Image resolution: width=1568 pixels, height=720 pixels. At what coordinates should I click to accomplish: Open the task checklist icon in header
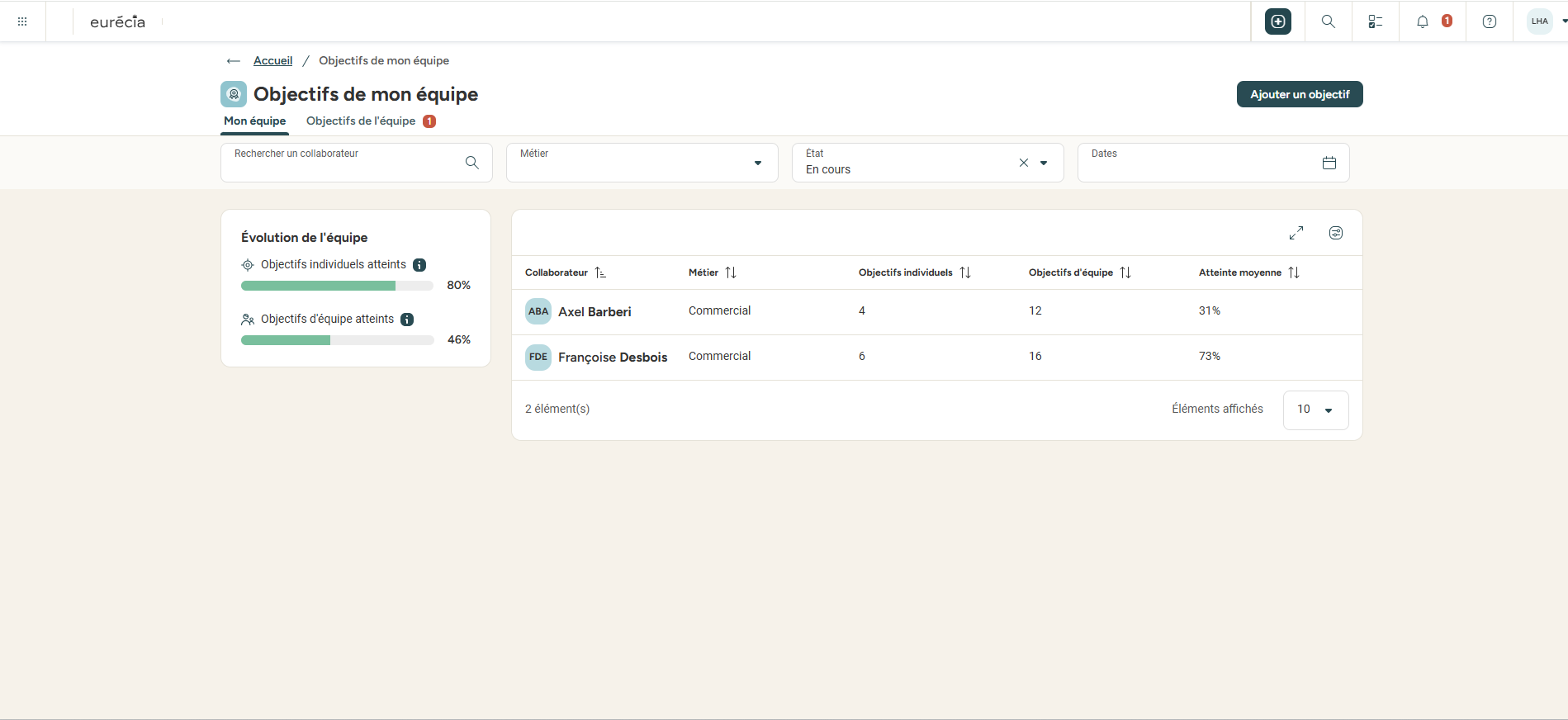click(x=1376, y=21)
